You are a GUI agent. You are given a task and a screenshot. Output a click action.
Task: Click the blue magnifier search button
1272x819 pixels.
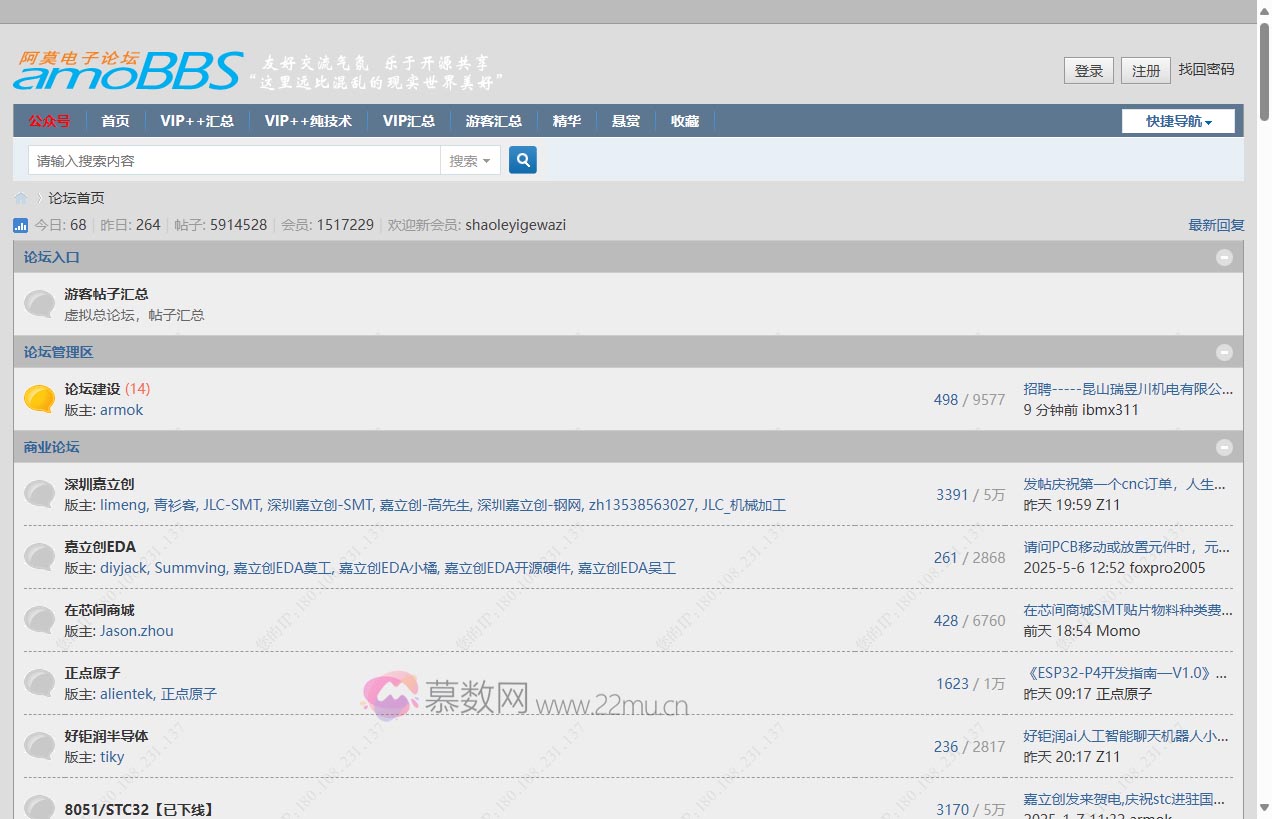click(522, 160)
